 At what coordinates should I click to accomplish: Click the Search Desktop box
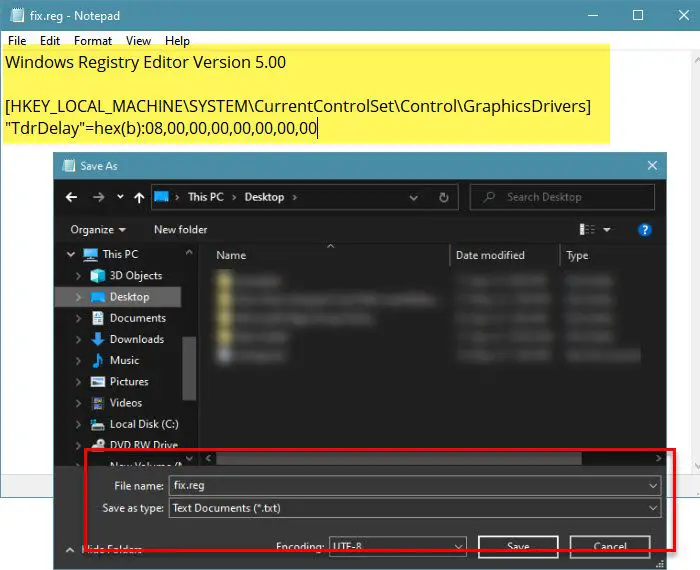562,197
